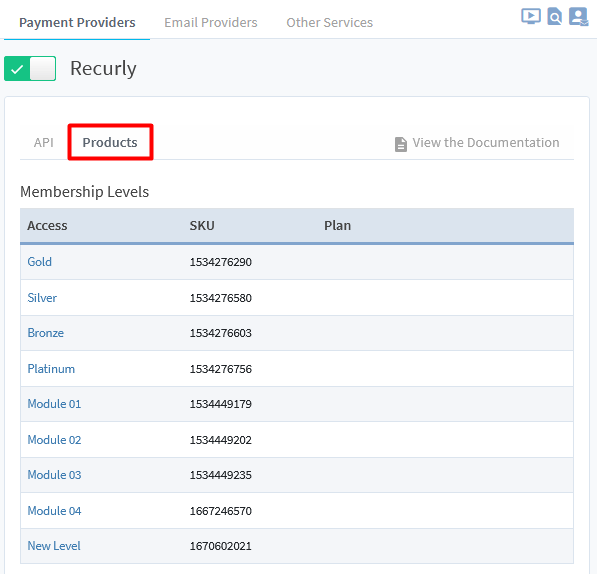Select the Products sub-tab
Screen dimensions: 597x574
[x=110, y=142]
